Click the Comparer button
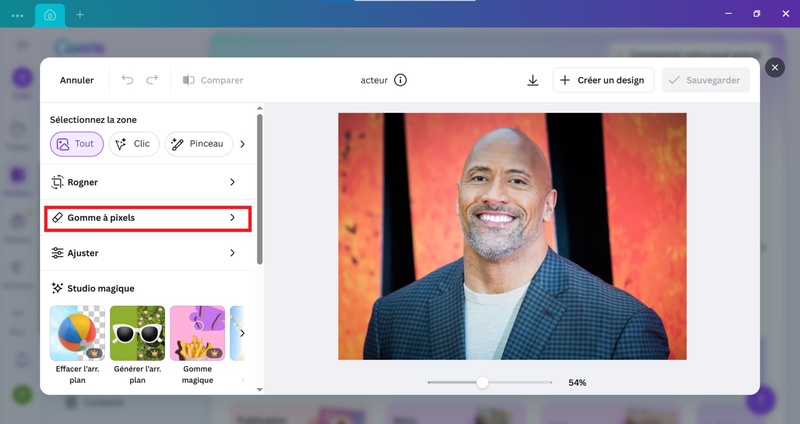 [x=213, y=80]
